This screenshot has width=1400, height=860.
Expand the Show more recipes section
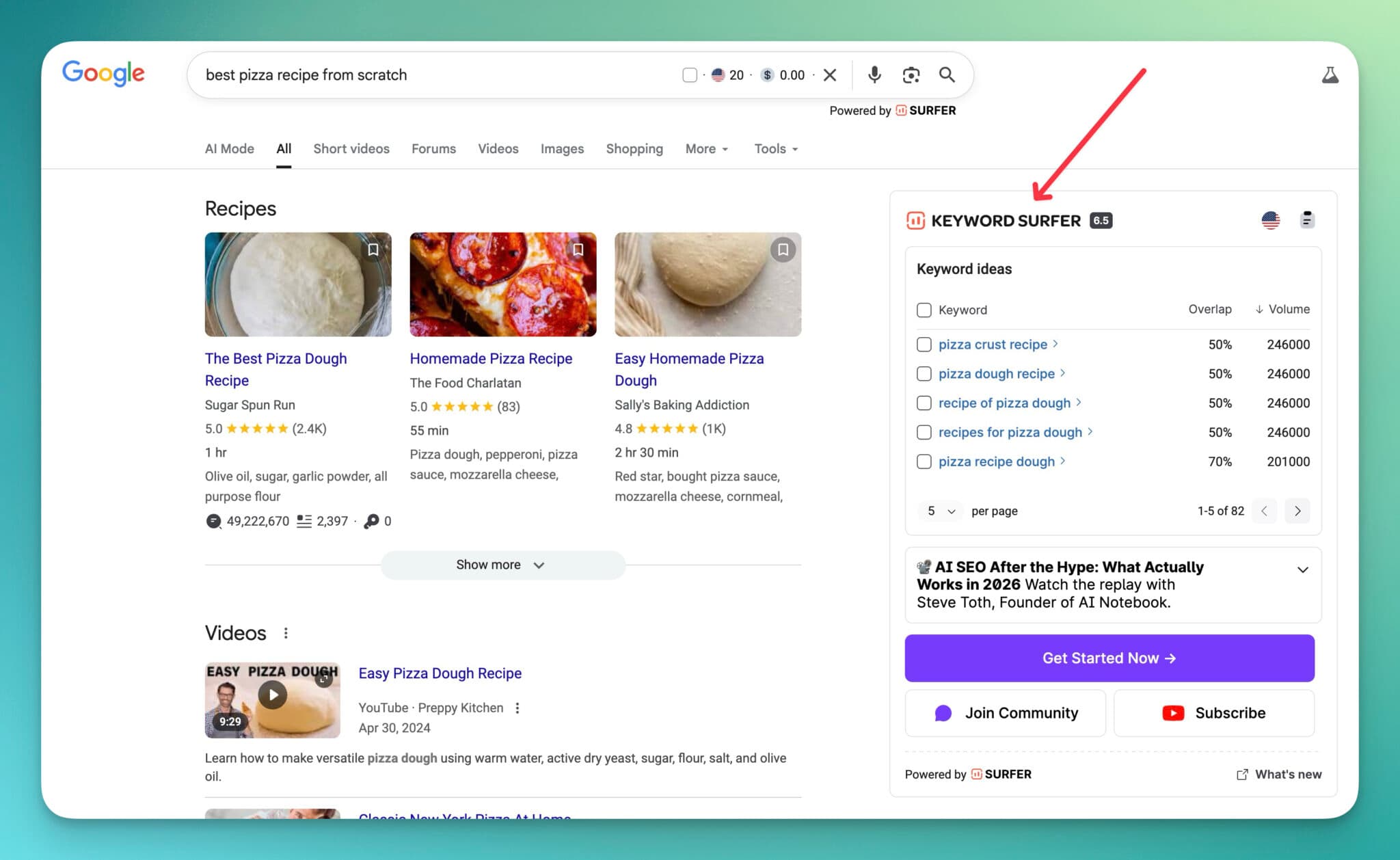(x=502, y=565)
